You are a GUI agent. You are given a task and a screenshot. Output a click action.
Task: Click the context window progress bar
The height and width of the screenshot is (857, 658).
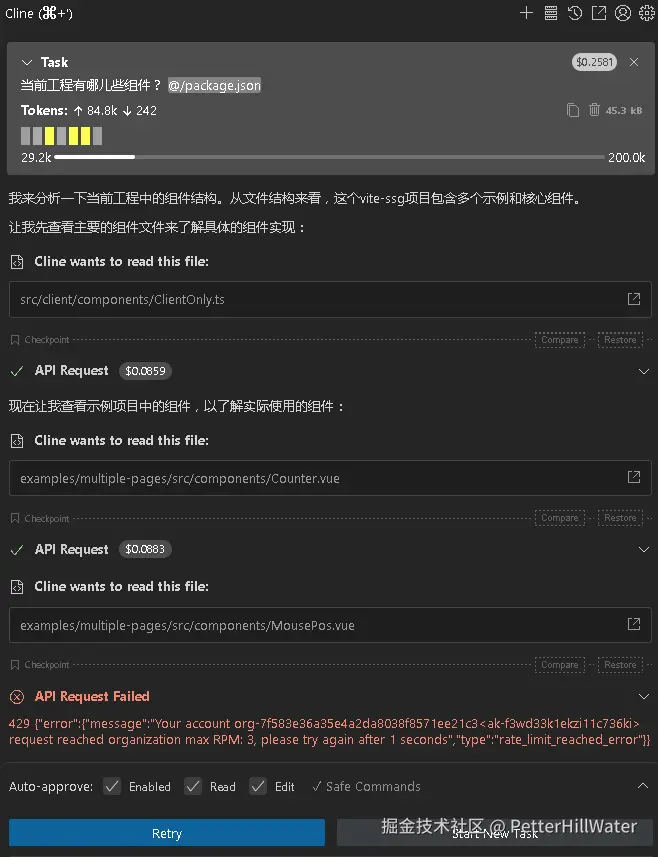(x=330, y=157)
